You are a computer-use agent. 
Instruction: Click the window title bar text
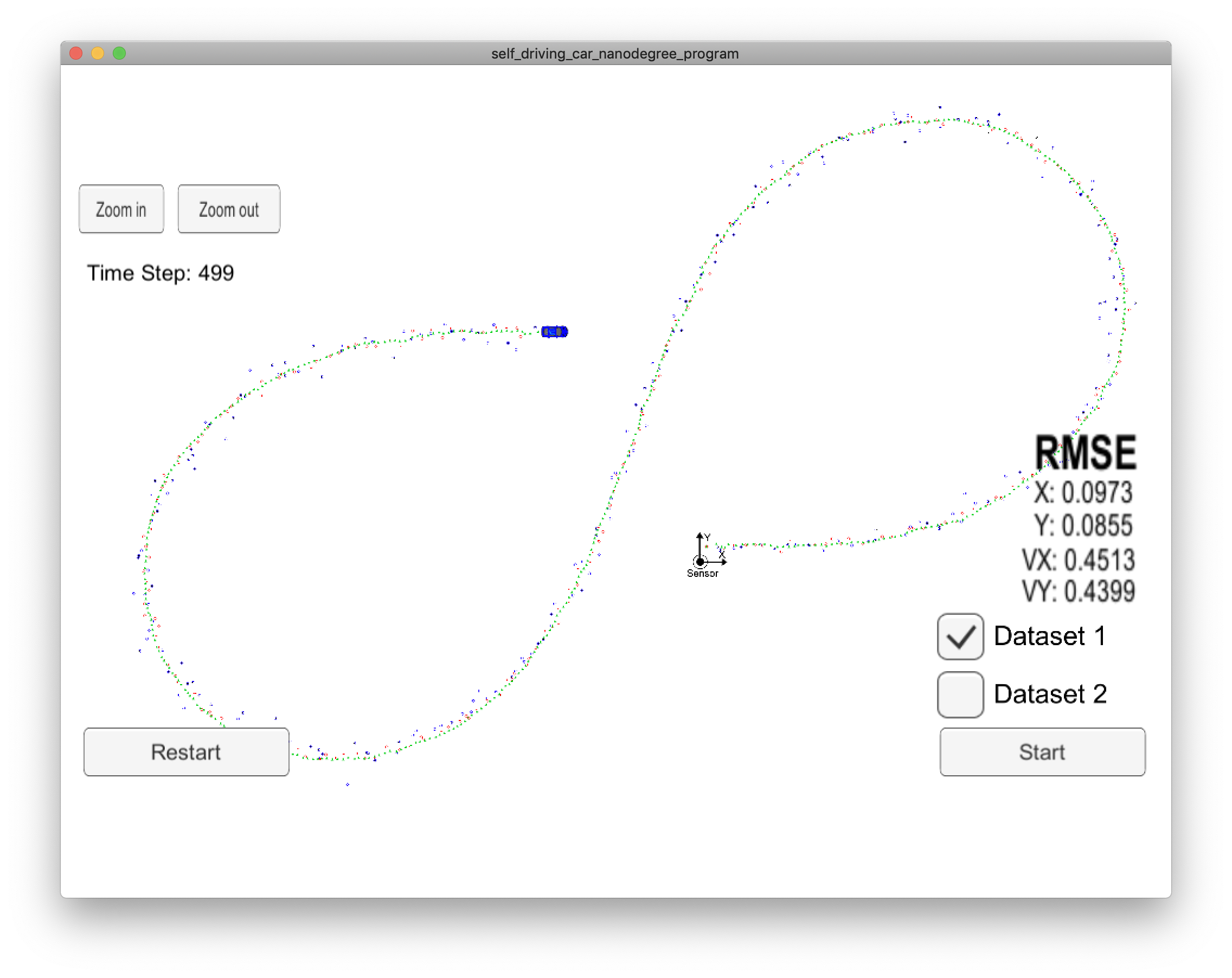pyautogui.click(x=615, y=54)
